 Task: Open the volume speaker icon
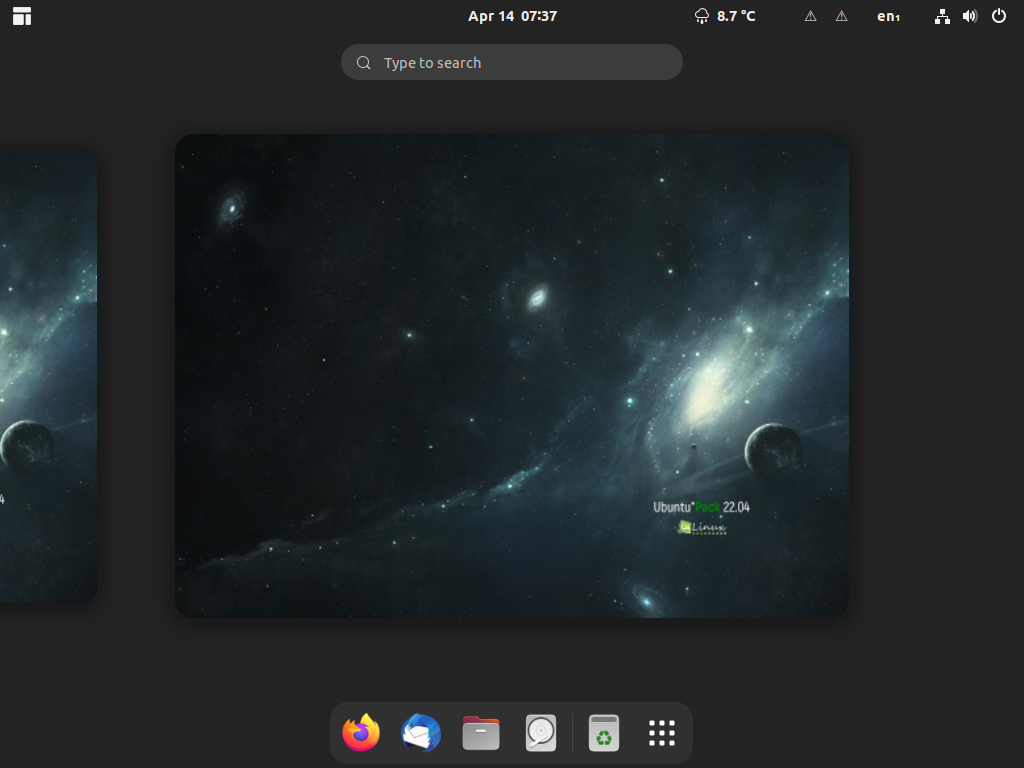click(970, 16)
